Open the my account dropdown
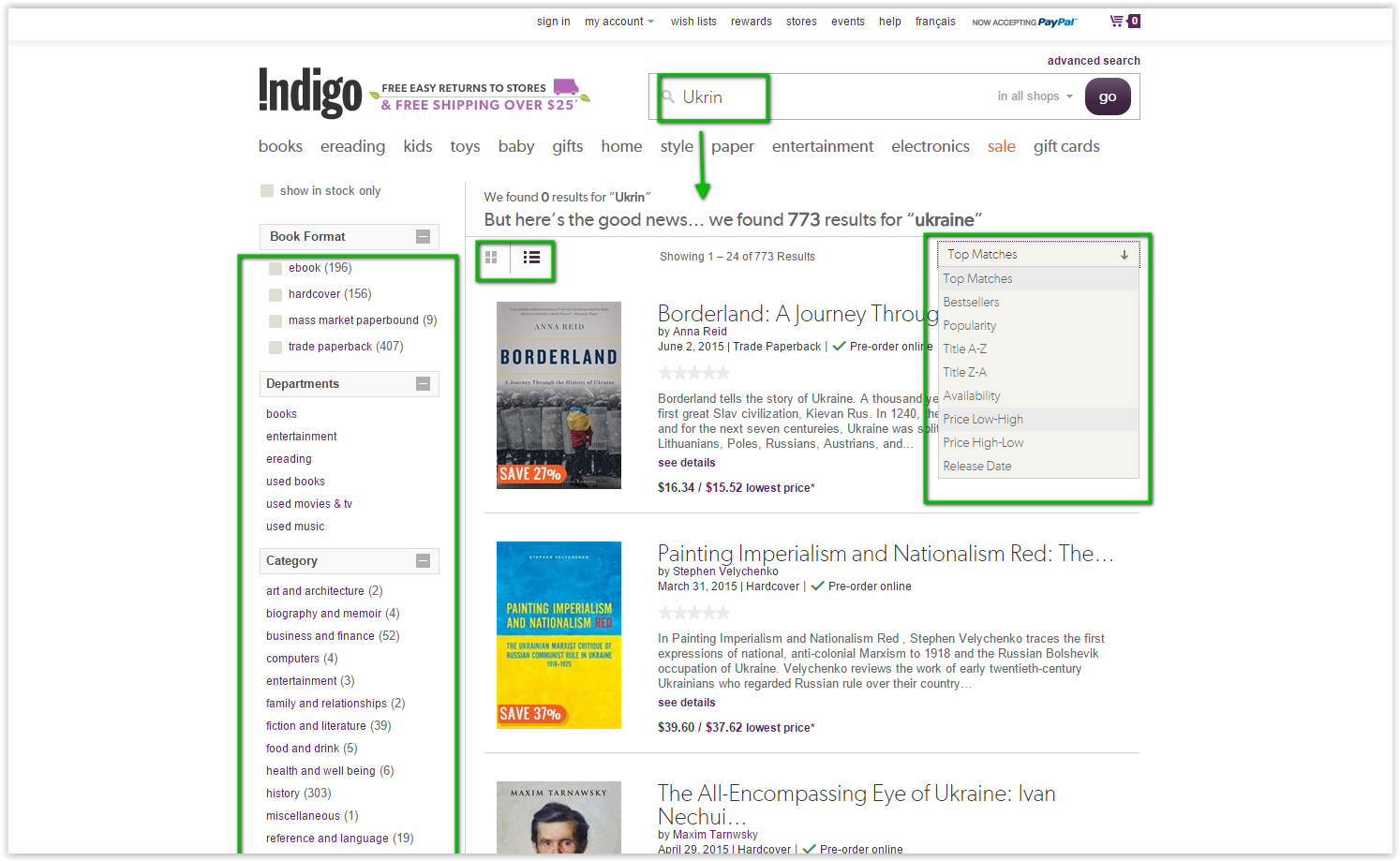The height and width of the screenshot is (861, 1400). pos(619,22)
